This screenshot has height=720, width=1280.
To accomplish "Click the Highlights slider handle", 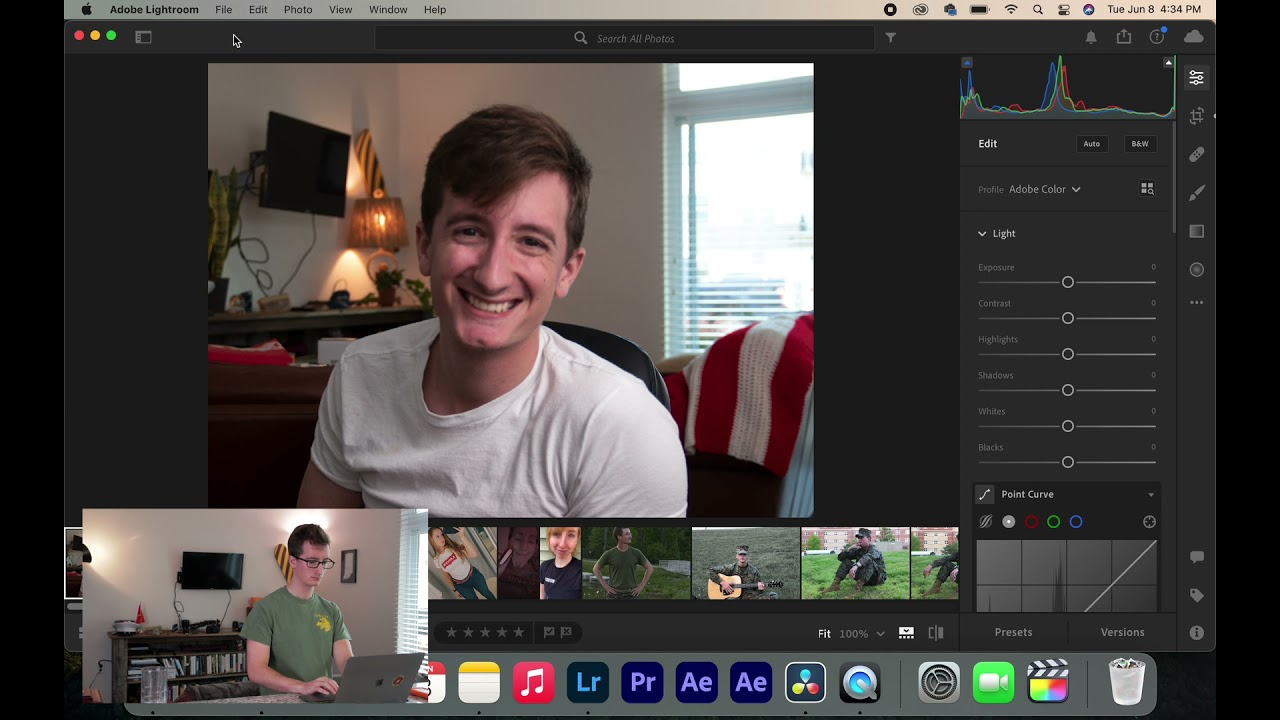I will [x=1067, y=354].
